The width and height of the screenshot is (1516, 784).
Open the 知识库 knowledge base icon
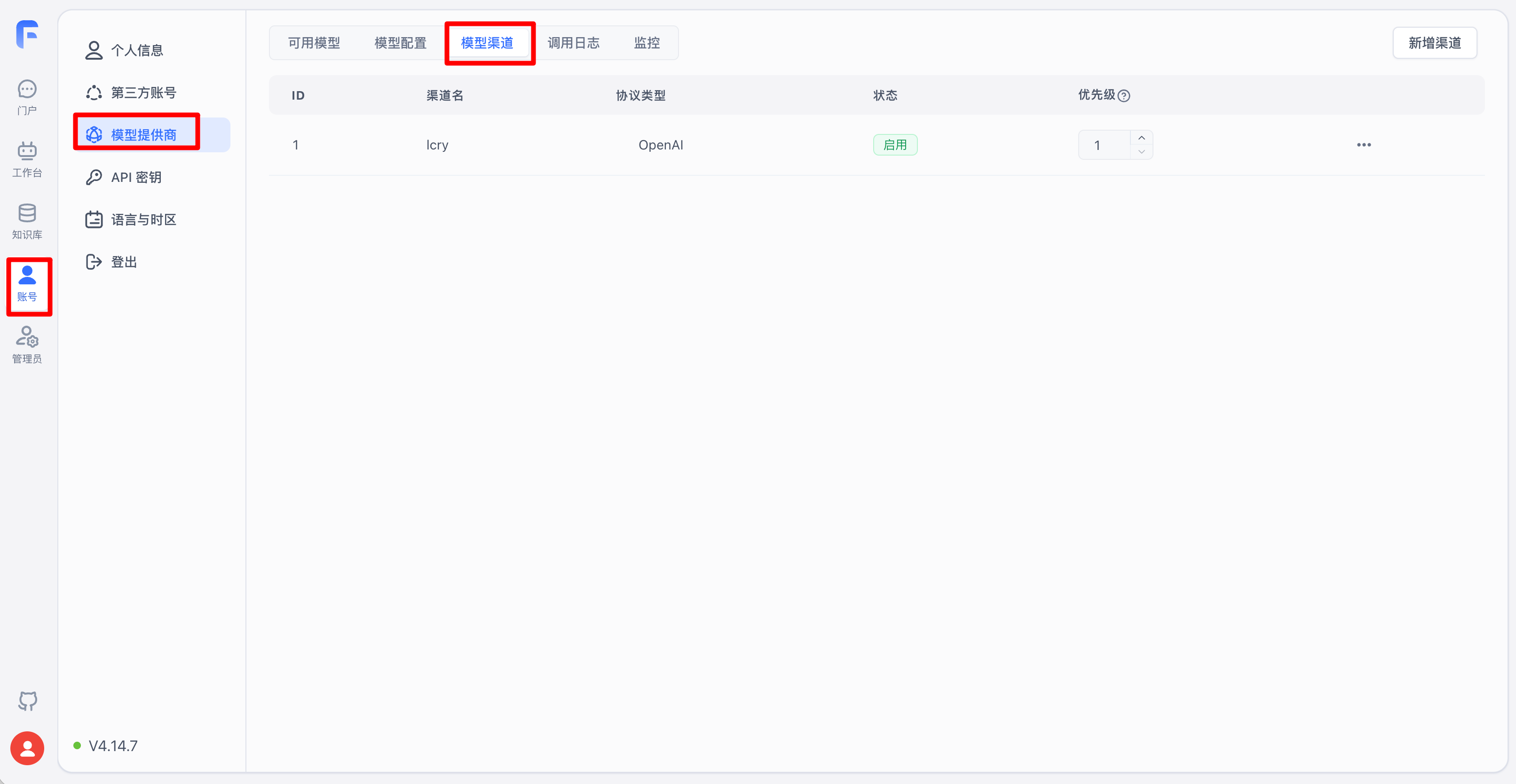coord(27,220)
